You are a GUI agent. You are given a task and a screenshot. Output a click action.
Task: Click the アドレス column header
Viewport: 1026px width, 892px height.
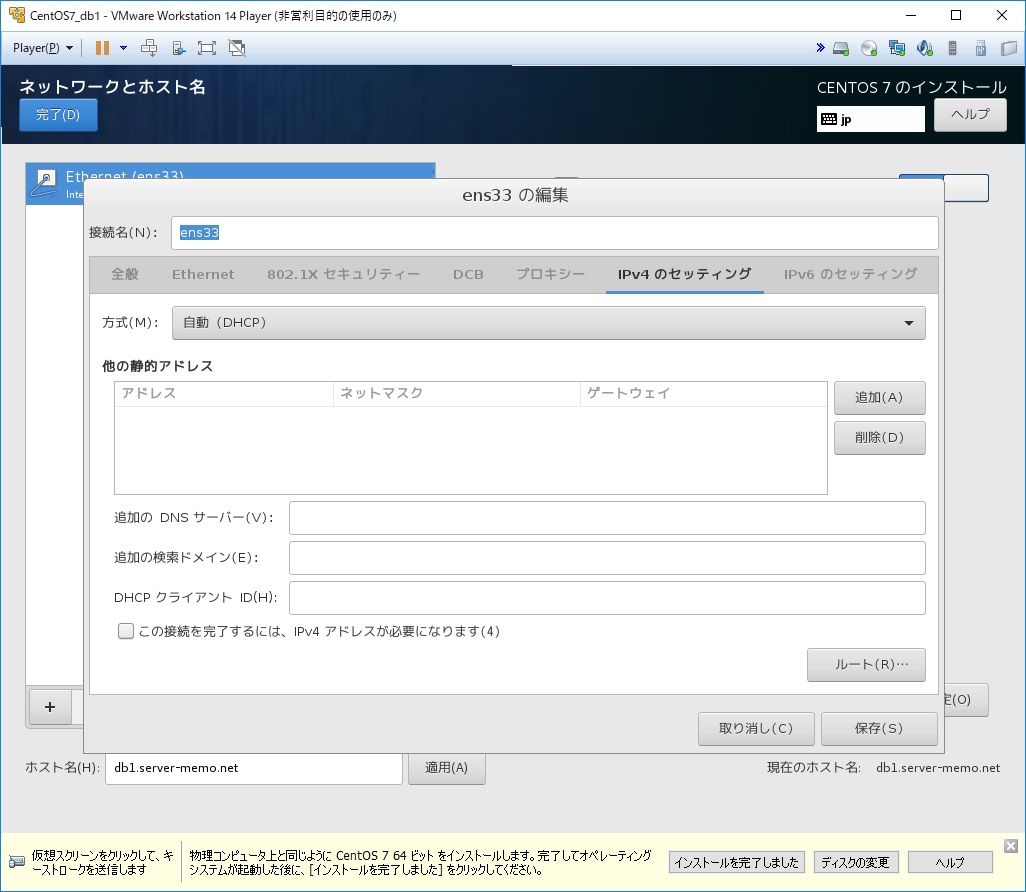(x=224, y=393)
